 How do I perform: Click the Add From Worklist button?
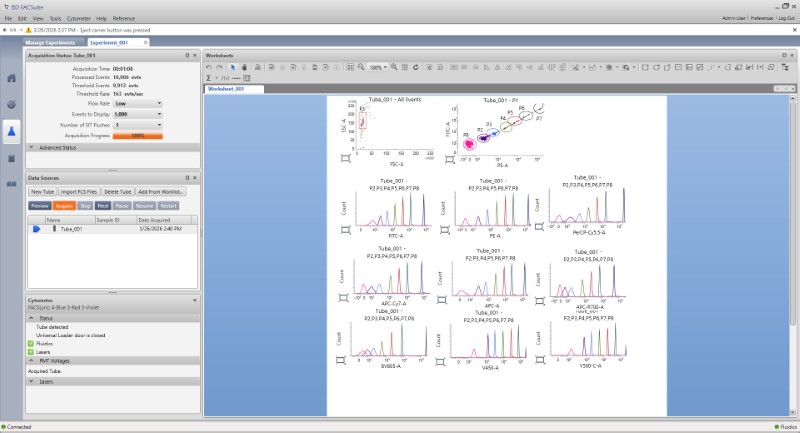tap(160, 192)
